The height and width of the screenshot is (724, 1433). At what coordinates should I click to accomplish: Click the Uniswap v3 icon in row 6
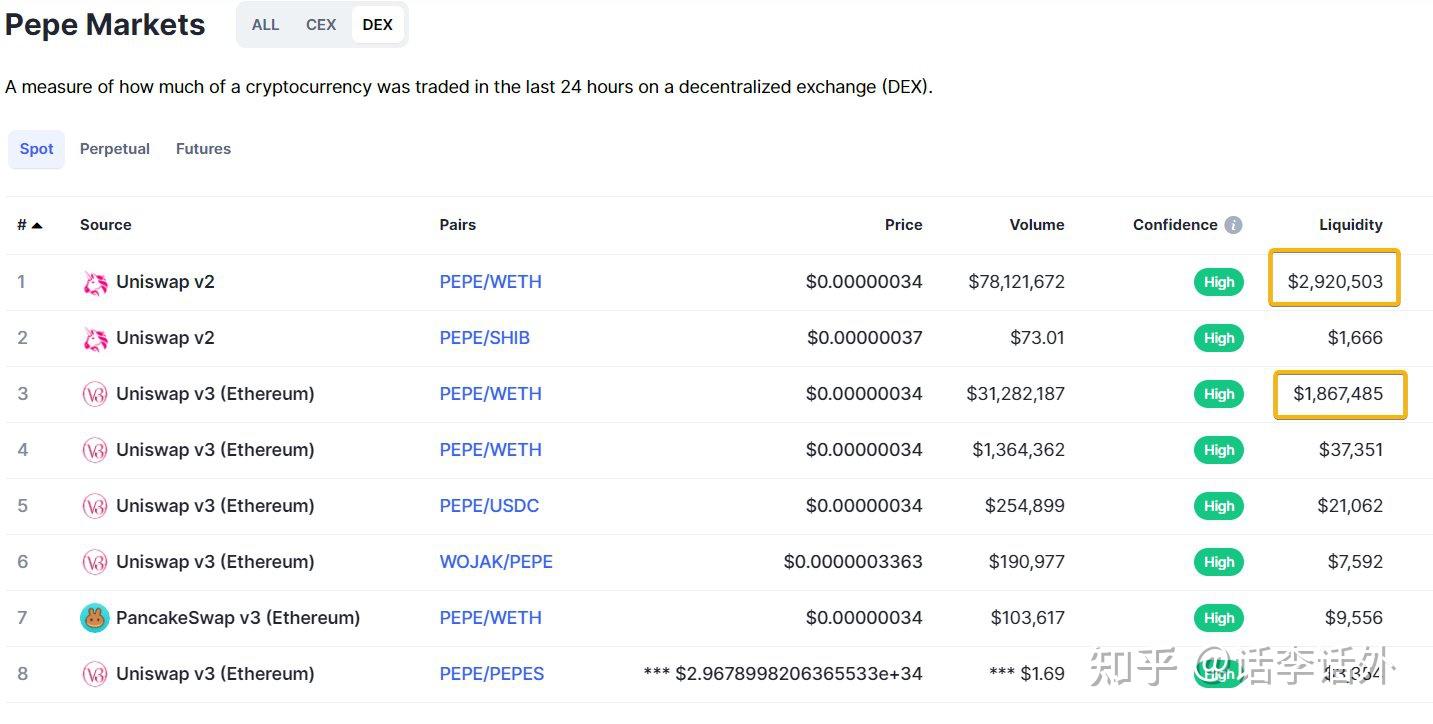pos(95,562)
